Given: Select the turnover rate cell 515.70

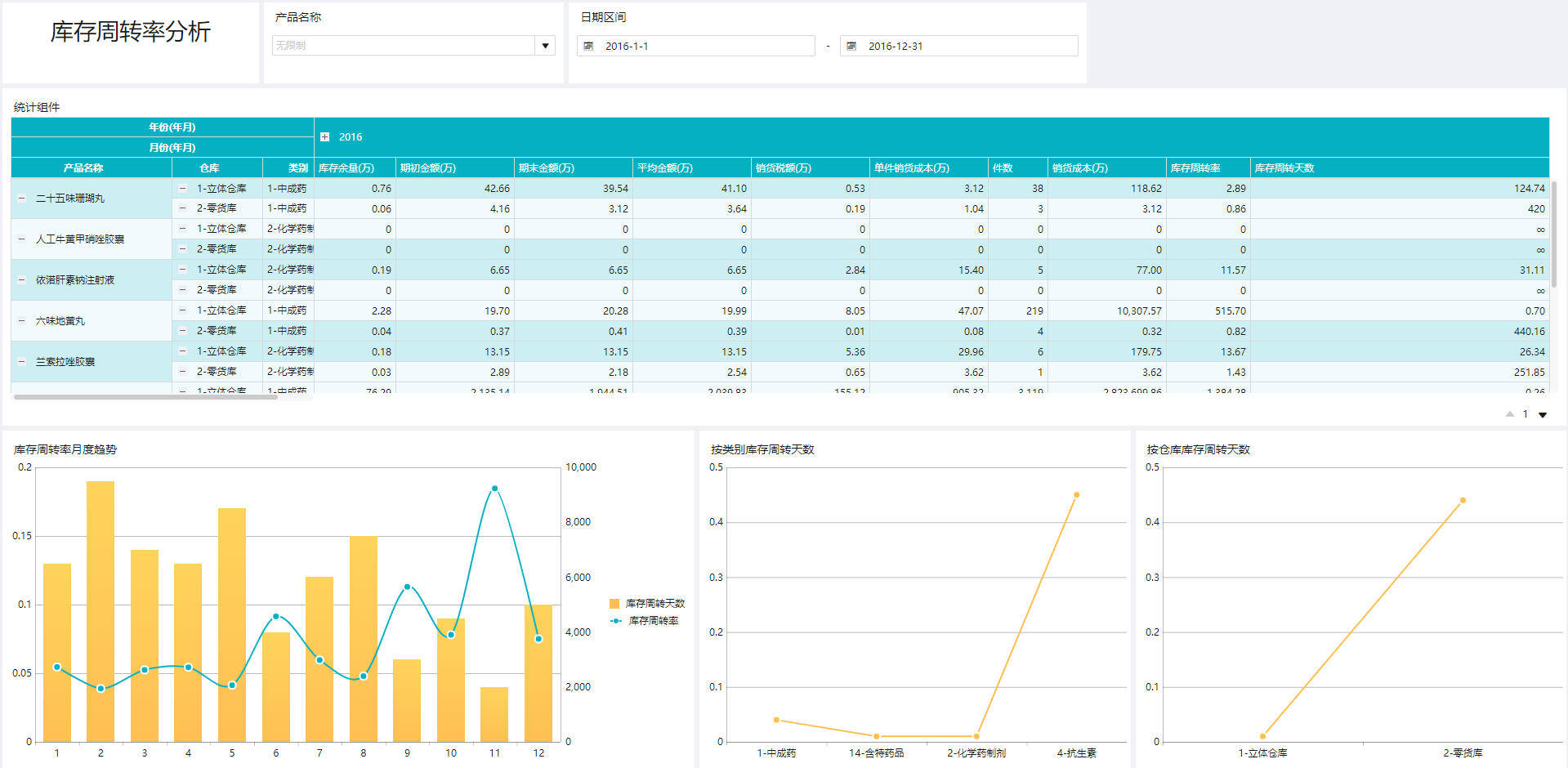Looking at the screenshot, I should point(1208,310).
